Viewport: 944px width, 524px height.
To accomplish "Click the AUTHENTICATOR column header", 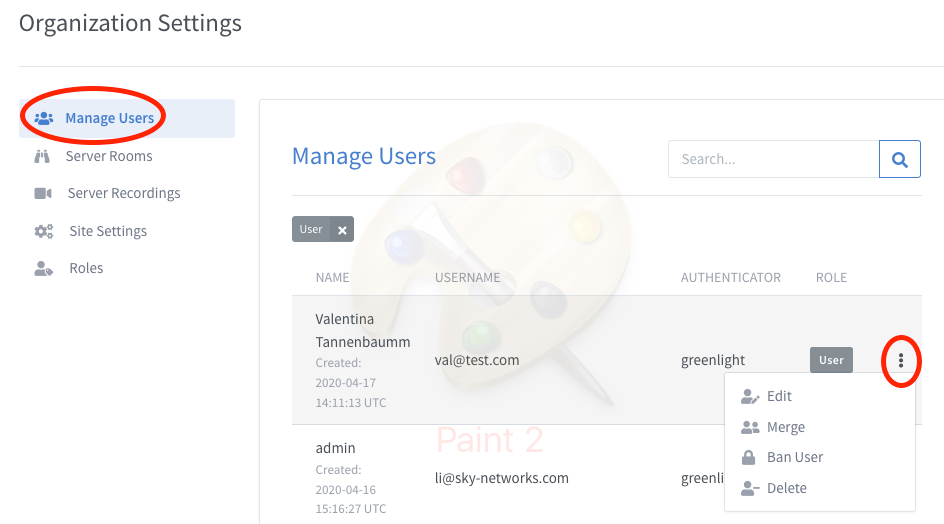I will pos(730,278).
